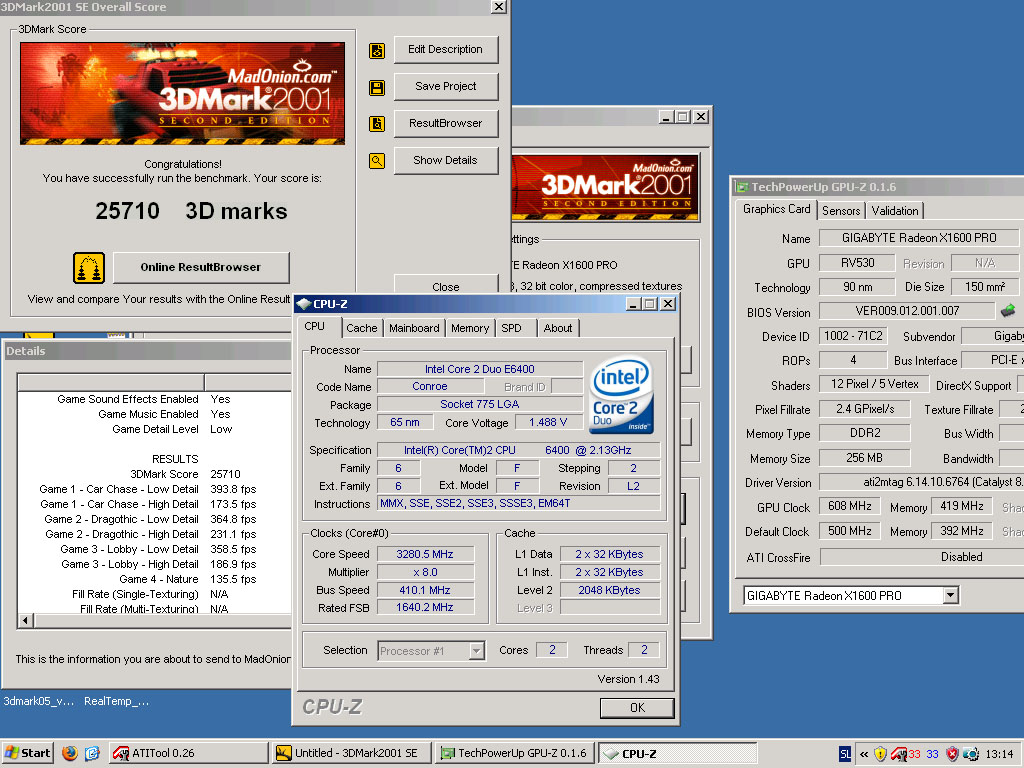Click the taskbar clock showing 13:14
The width and height of the screenshot is (1024, 768).
(999, 754)
